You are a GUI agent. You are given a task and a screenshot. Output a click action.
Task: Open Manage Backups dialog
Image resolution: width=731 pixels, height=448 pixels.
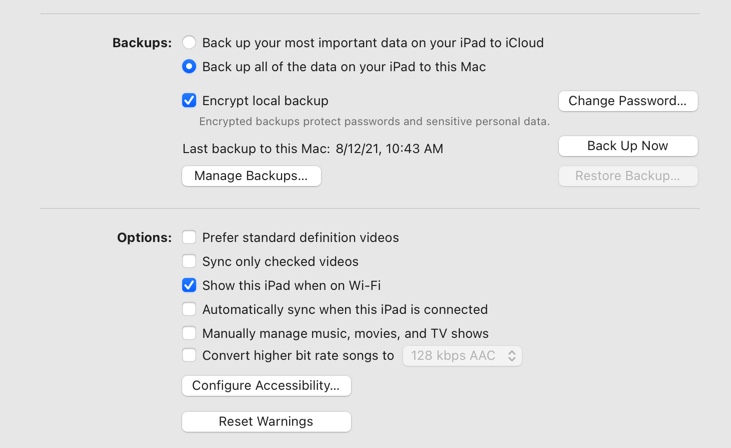pyautogui.click(x=251, y=176)
